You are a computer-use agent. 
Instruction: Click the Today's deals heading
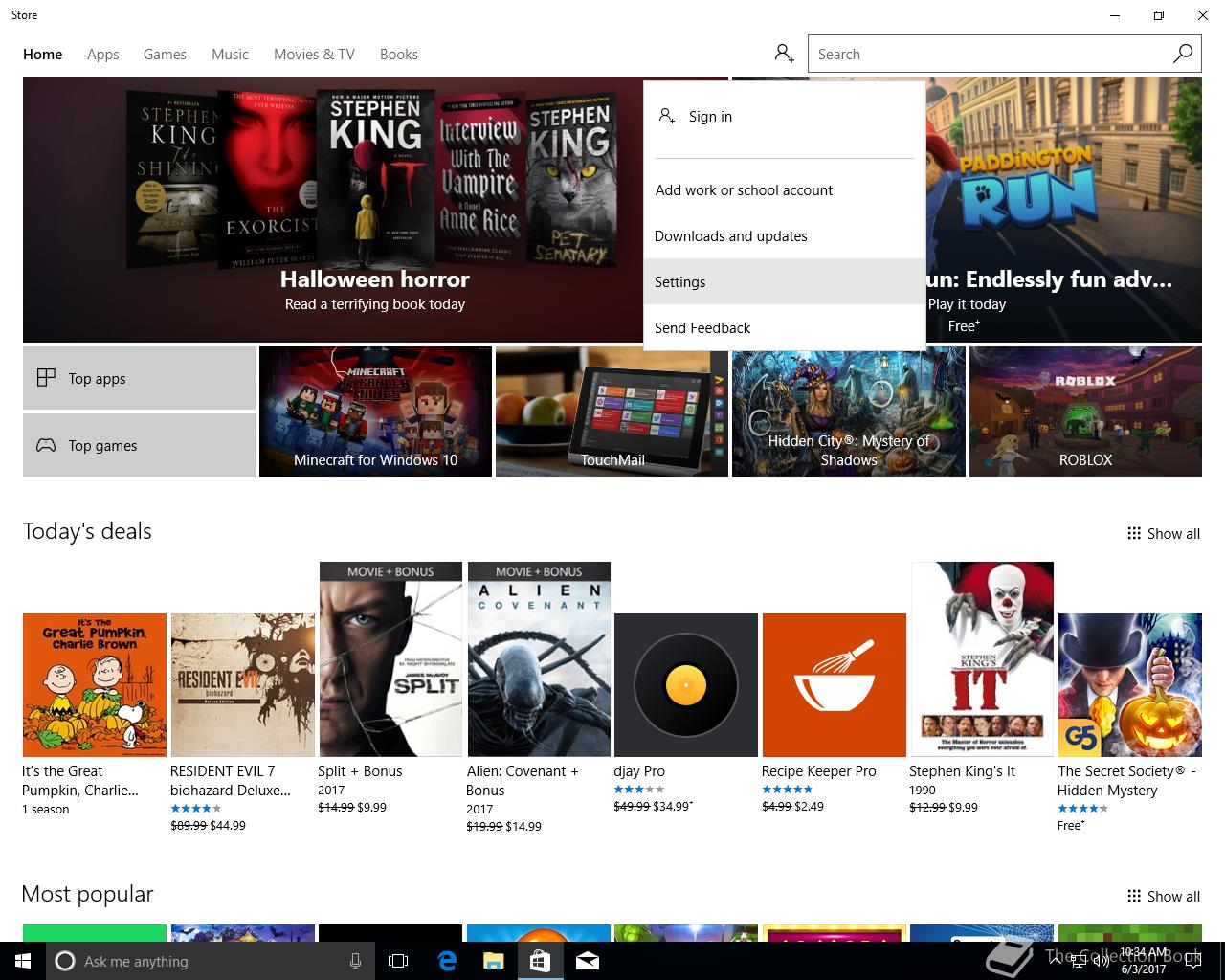87,531
